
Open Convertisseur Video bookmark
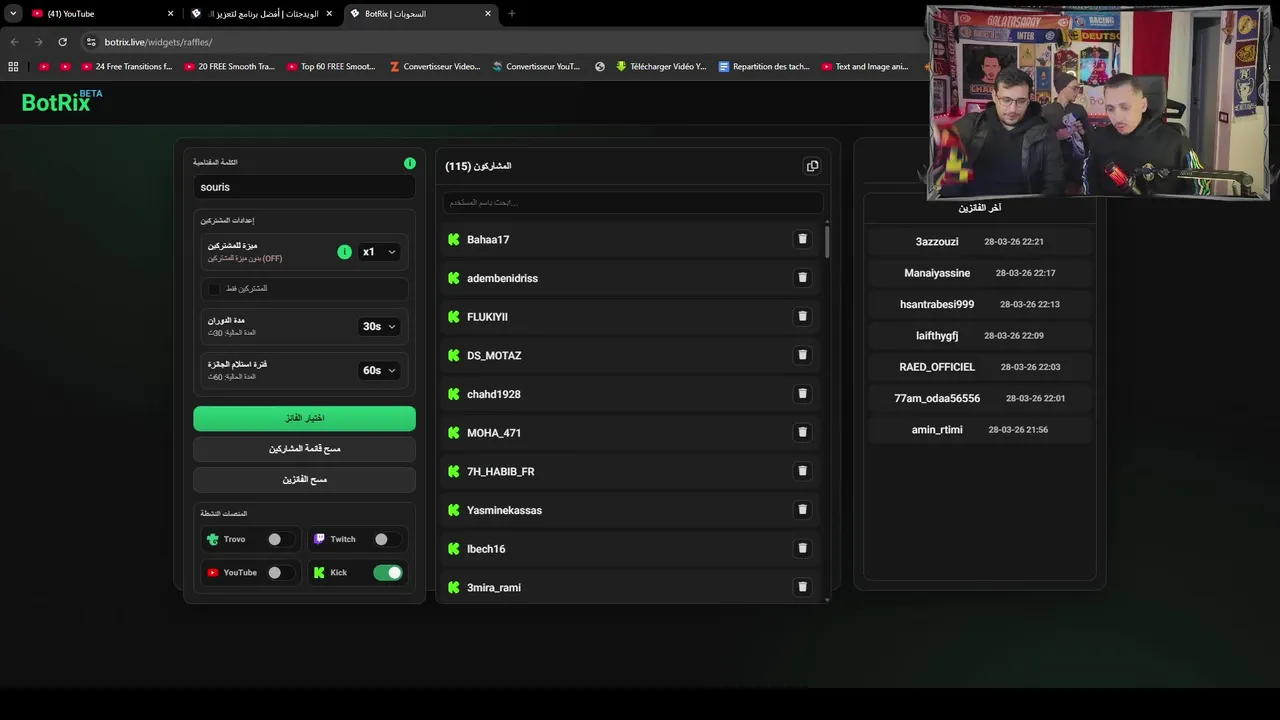pyautogui.click(x=435, y=67)
